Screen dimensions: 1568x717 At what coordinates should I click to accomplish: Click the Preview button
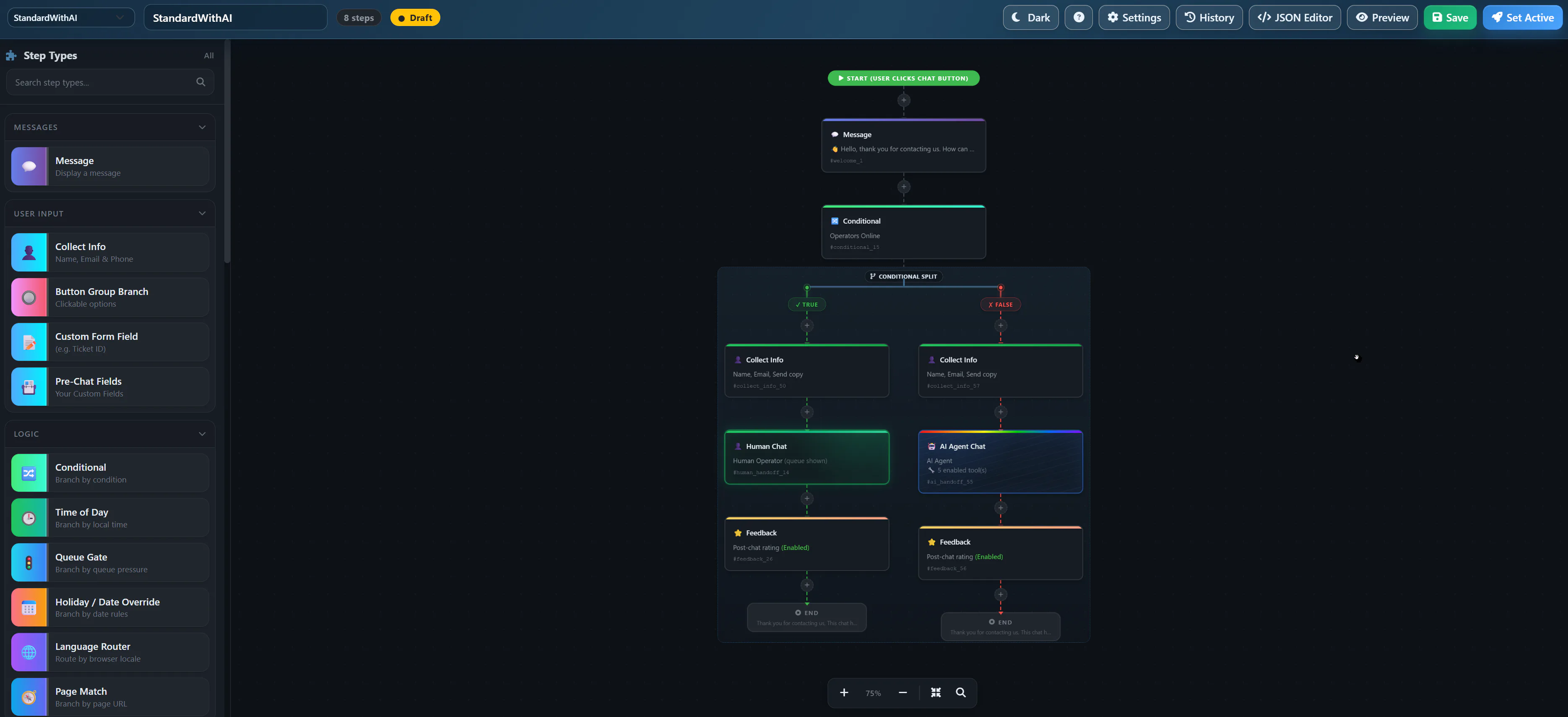(x=1382, y=18)
